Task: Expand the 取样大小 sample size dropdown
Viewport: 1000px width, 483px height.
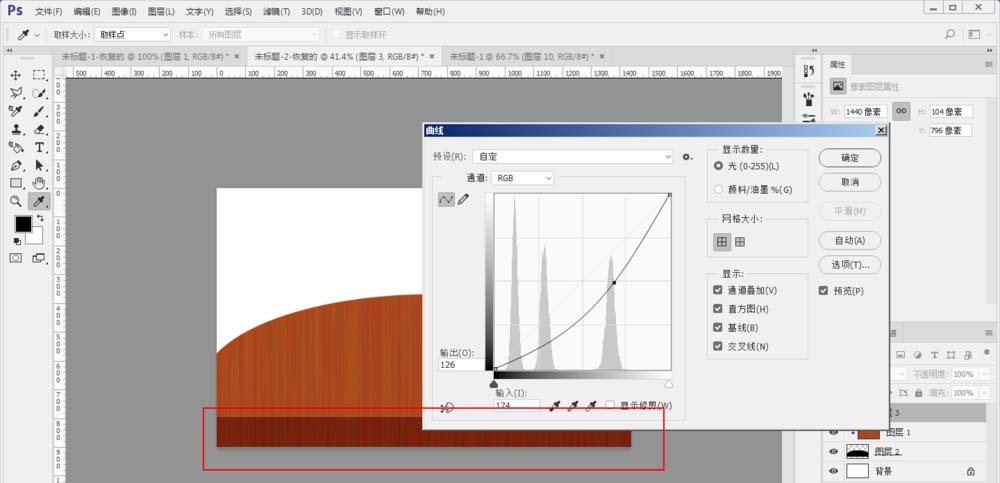Action: [132, 34]
